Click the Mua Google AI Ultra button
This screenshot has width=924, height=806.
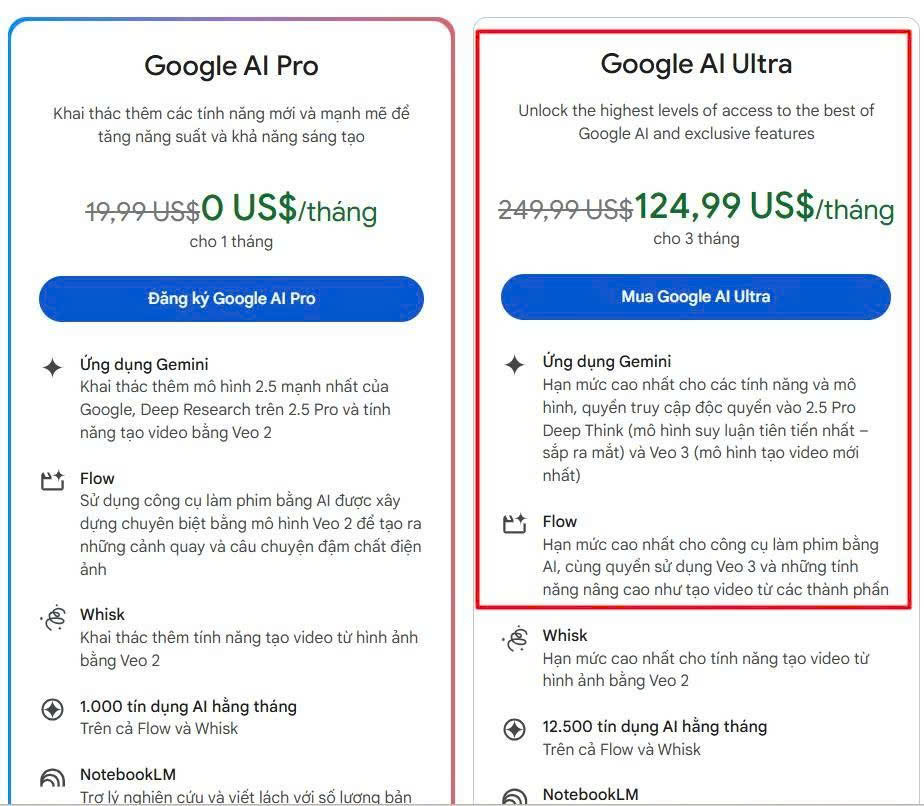(x=695, y=296)
